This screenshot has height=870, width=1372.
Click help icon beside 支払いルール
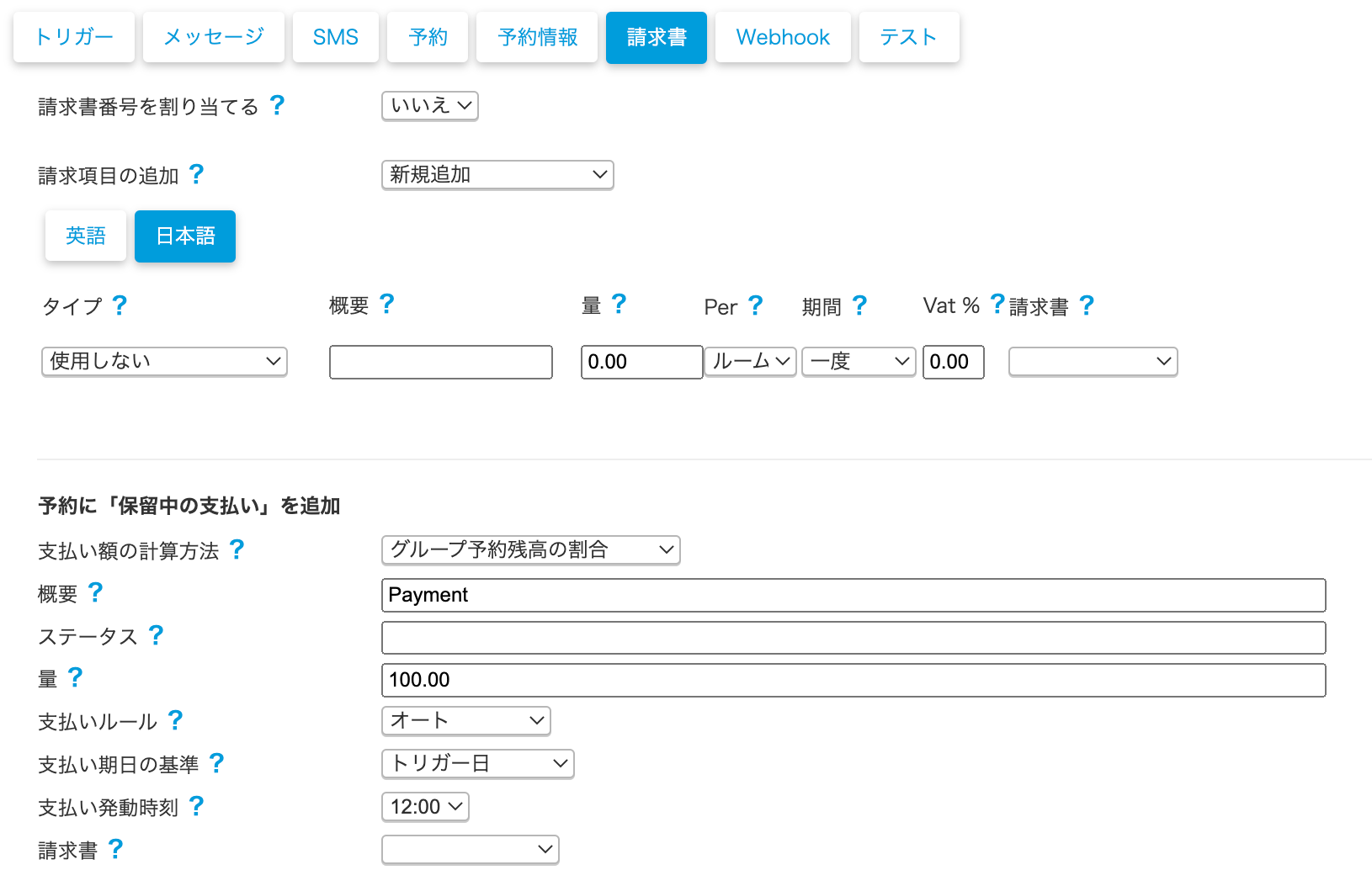[x=175, y=720]
